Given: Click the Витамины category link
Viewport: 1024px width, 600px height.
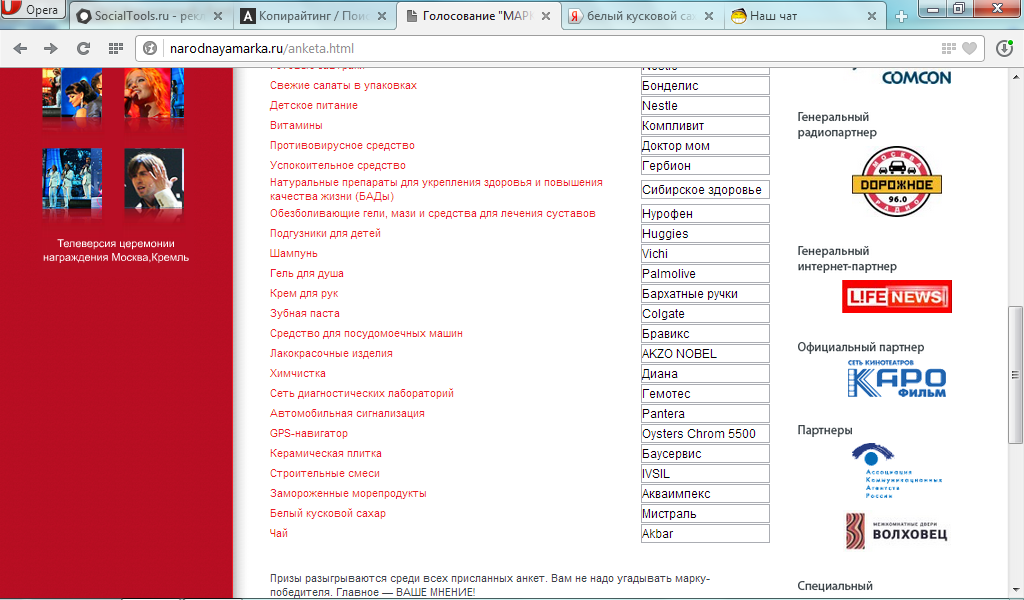Looking at the screenshot, I should [x=296, y=125].
